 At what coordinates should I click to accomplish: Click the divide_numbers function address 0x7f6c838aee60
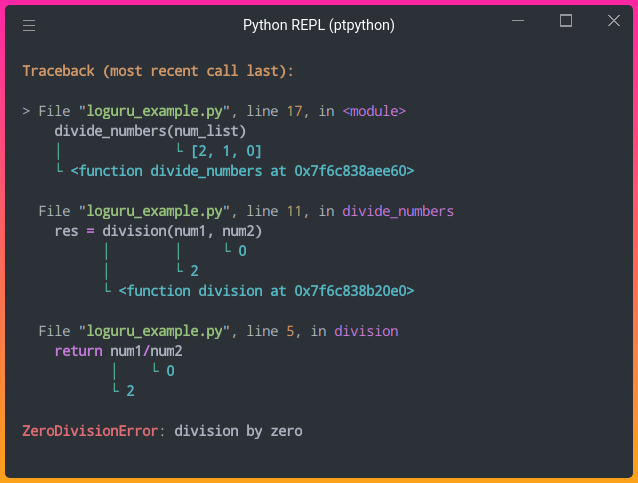pyautogui.click(x=354, y=171)
